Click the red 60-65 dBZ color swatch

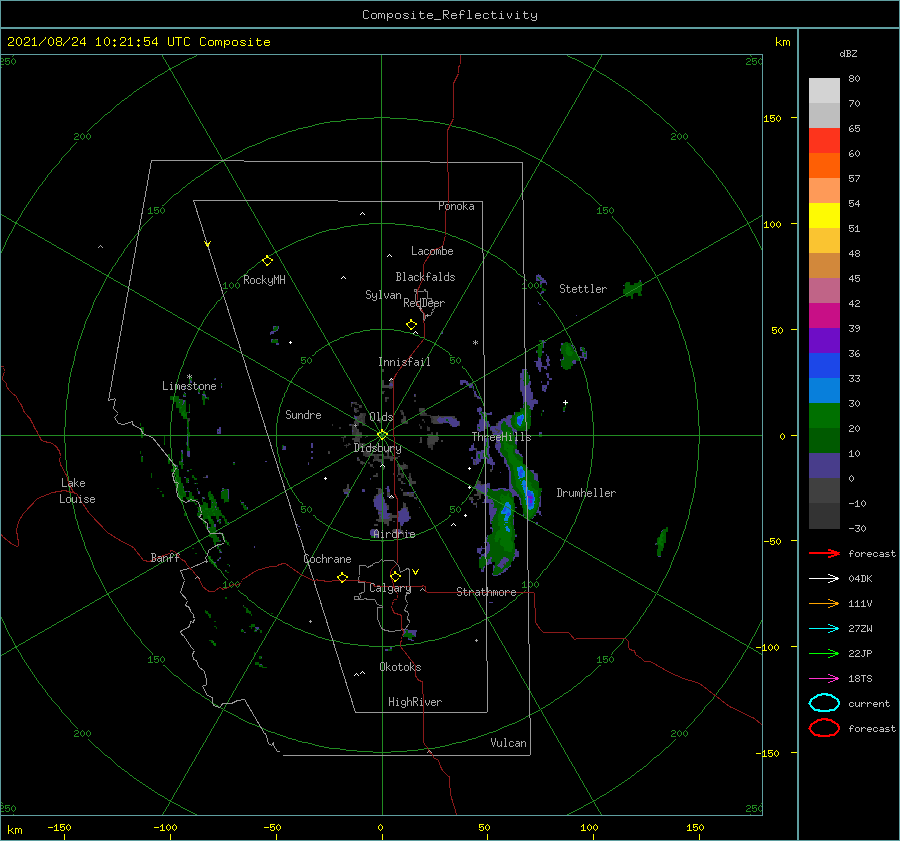(824, 141)
